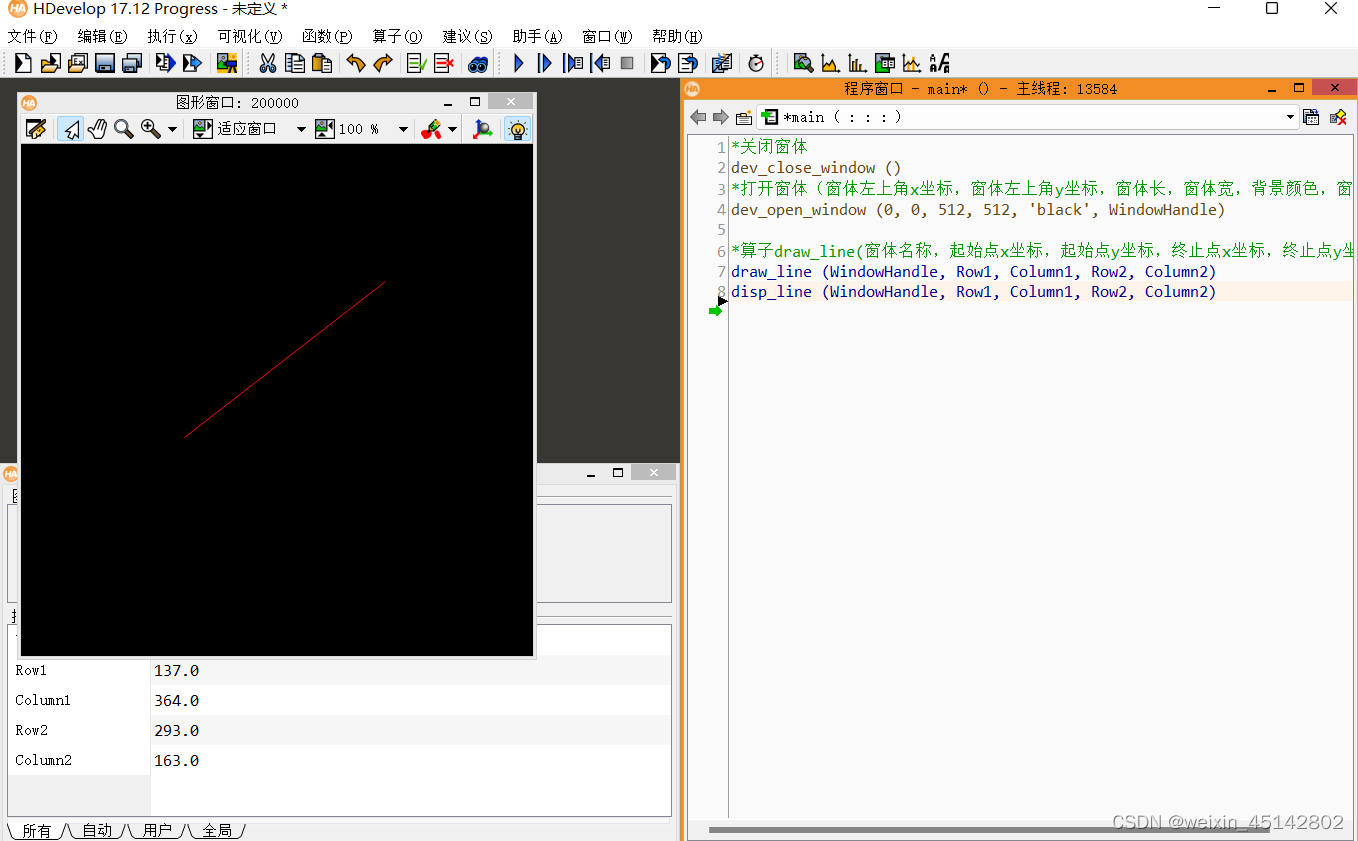Select the hand pan tool in graphics window
The height and width of the screenshot is (841, 1358).
click(x=97, y=129)
